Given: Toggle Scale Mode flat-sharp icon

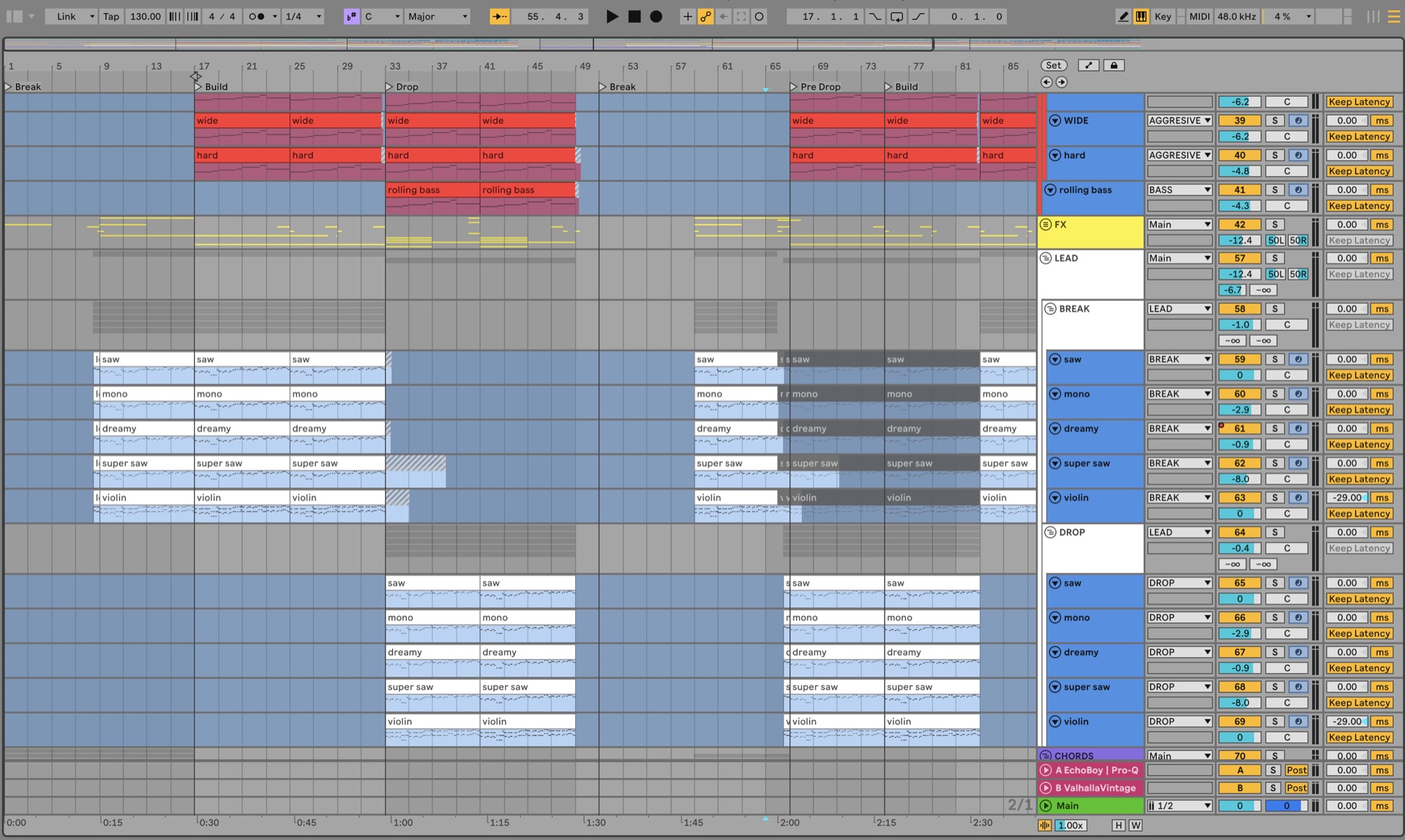Looking at the screenshot, I should point(352,16).
